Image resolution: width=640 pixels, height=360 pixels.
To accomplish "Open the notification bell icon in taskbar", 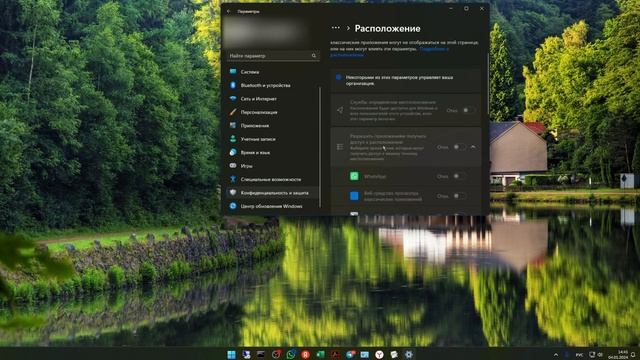I will [634, 355].
